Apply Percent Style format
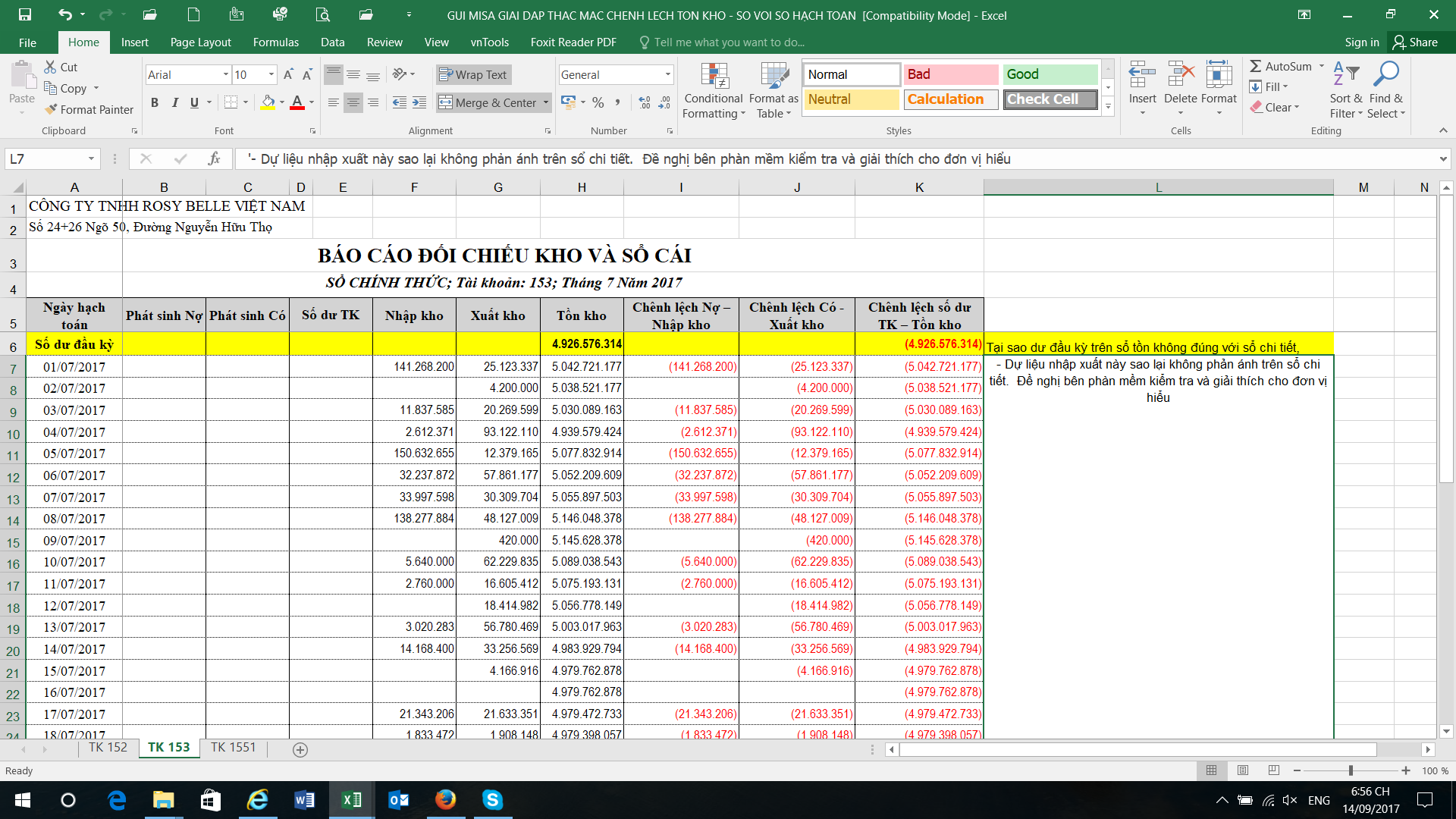 click(598, 102)
